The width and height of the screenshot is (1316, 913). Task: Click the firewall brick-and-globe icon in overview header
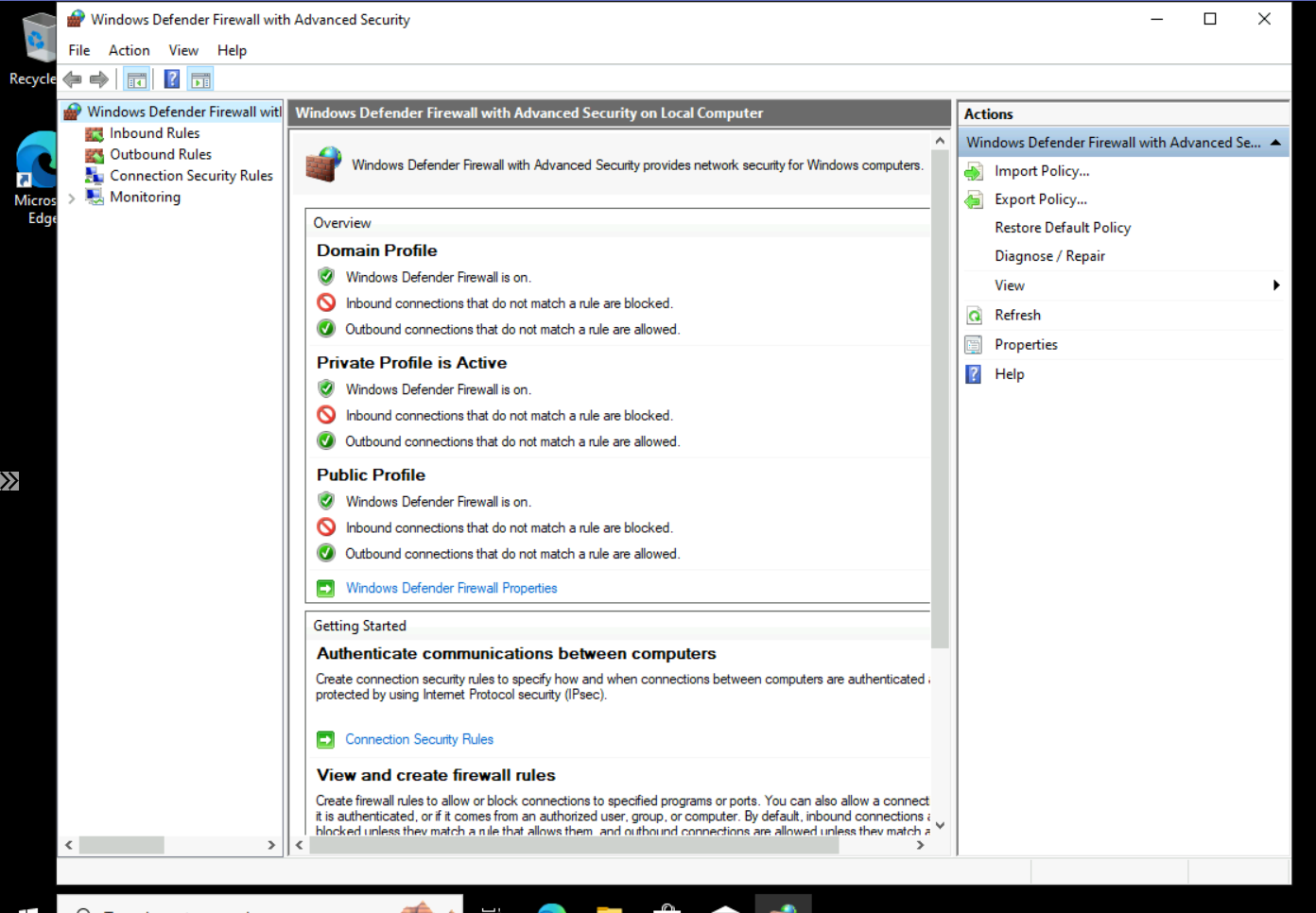click(x=324, y=164)
